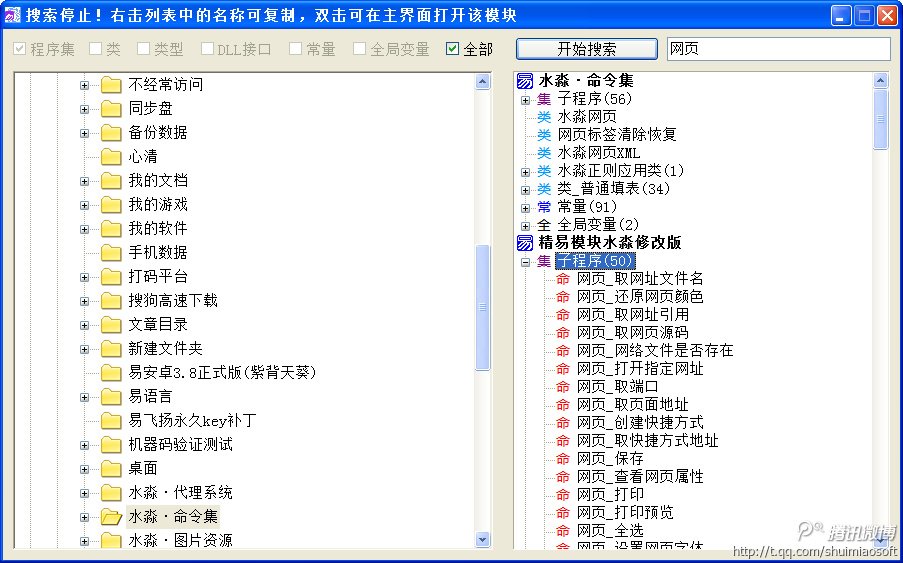Image resolution: width=903 pixels, height=563 pixels.
Task: Expand the 水淼·代理系统 folder node
Action: coord(85,493)
